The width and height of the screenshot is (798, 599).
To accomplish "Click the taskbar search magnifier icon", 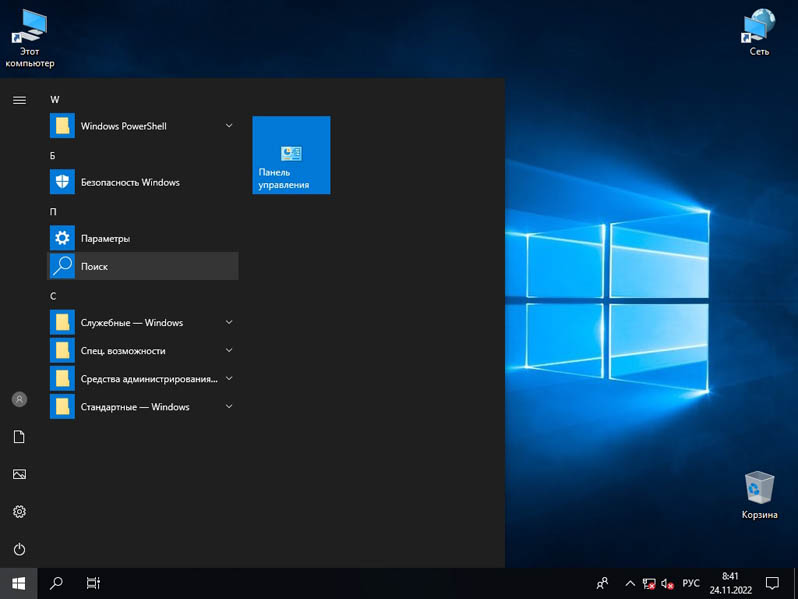I will [56, 583].
